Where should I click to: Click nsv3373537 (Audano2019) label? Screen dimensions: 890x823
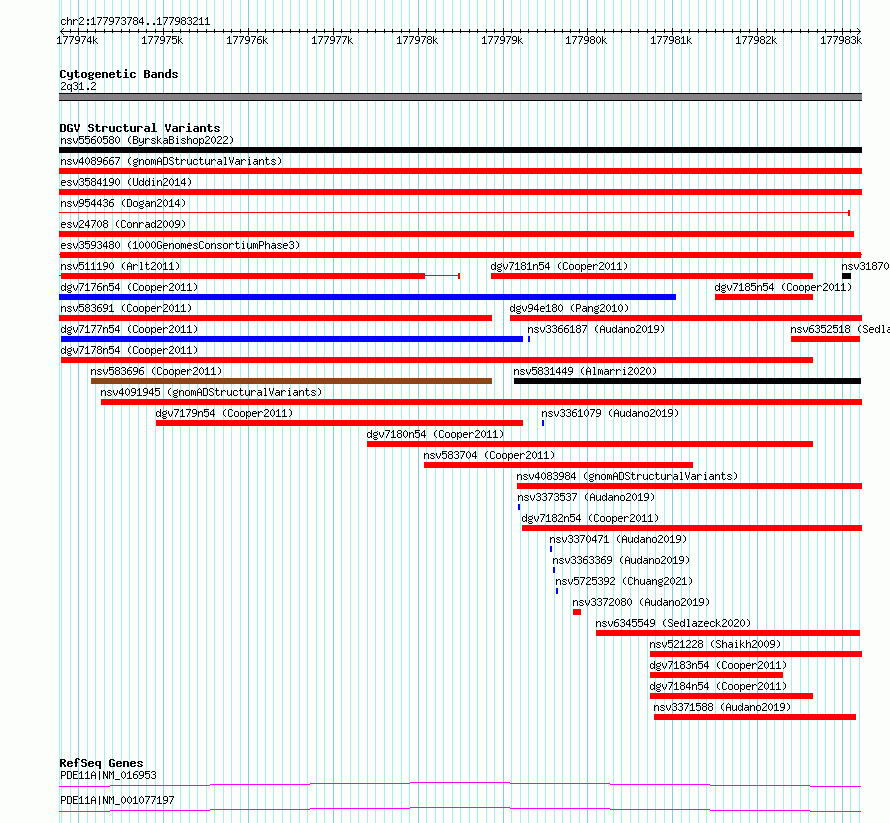click(586, 497)
